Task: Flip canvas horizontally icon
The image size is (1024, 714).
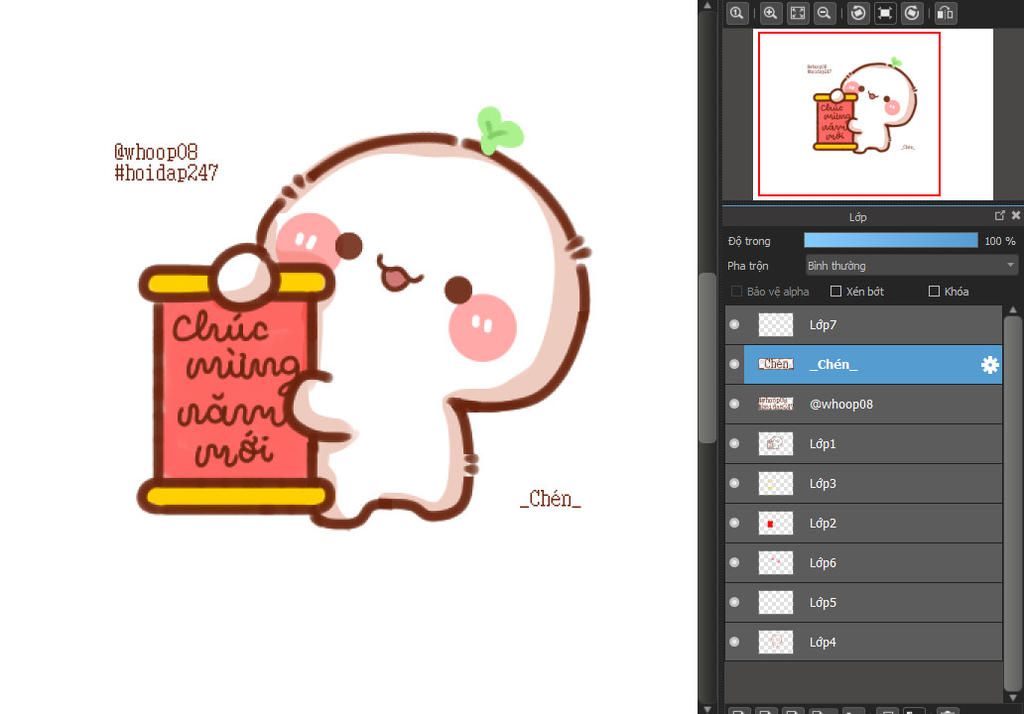Action: (x=945, y=13)
